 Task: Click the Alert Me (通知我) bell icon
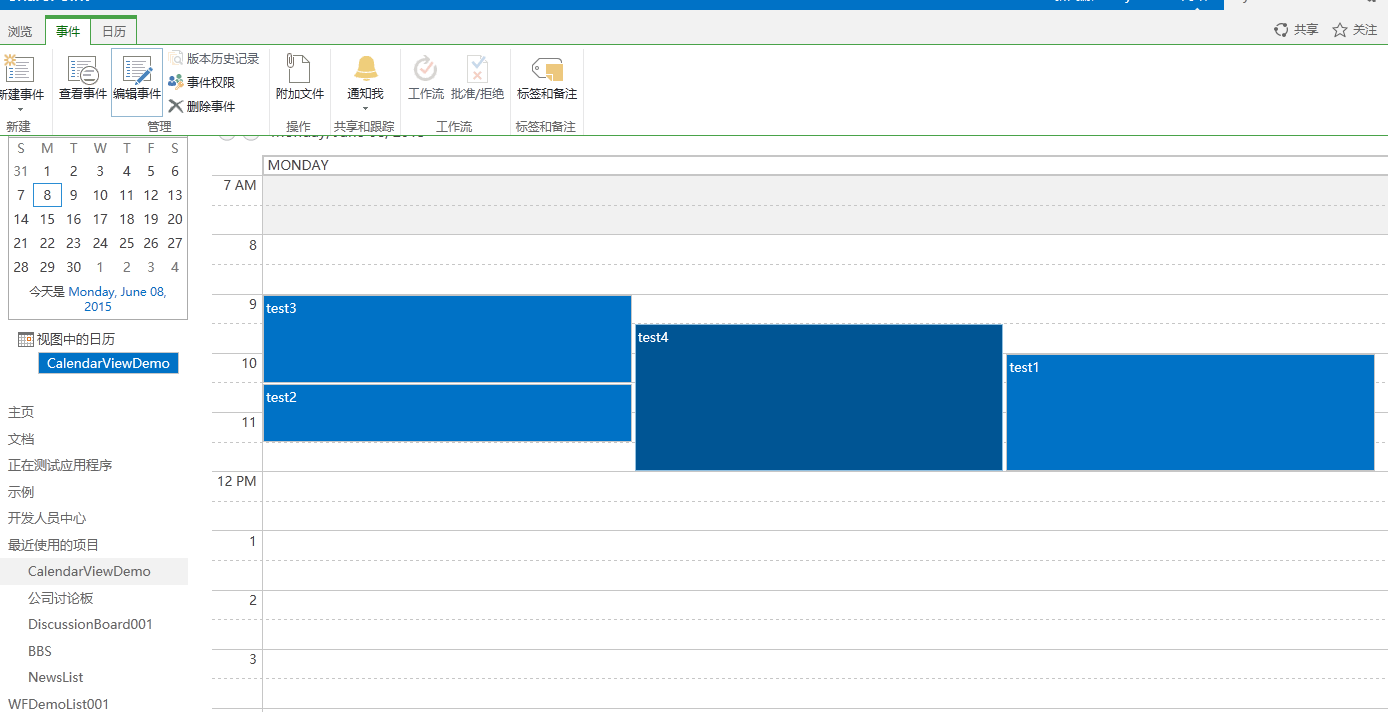point(366,69)
